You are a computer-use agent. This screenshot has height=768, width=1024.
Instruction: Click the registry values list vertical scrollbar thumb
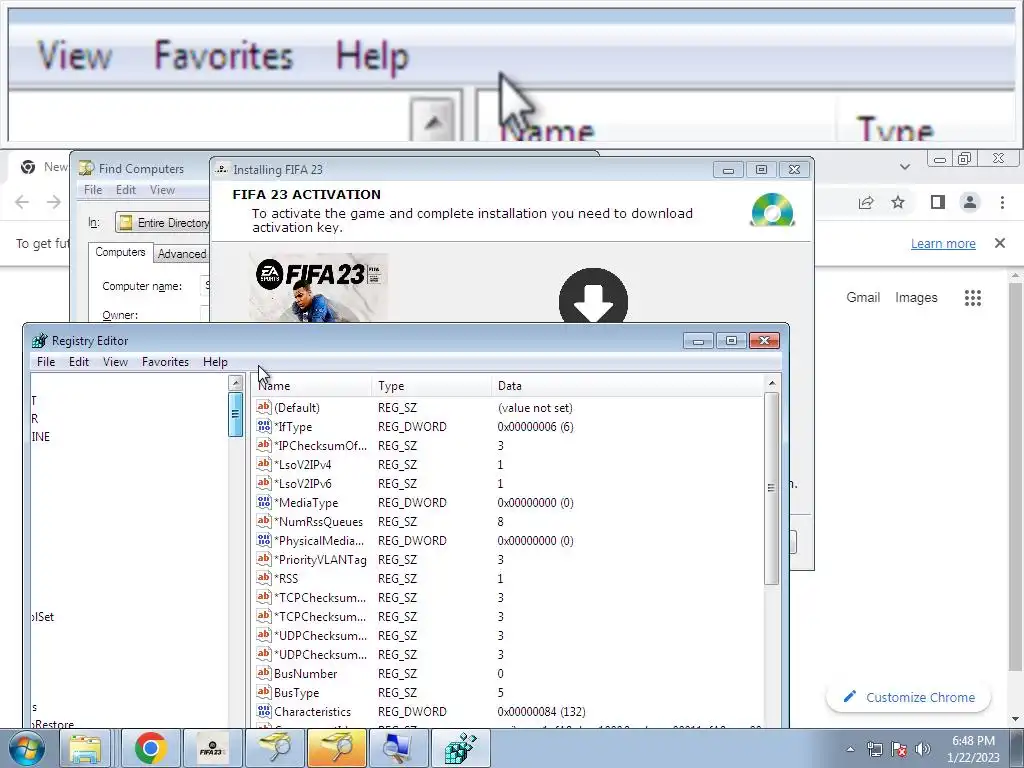point(771,488)
